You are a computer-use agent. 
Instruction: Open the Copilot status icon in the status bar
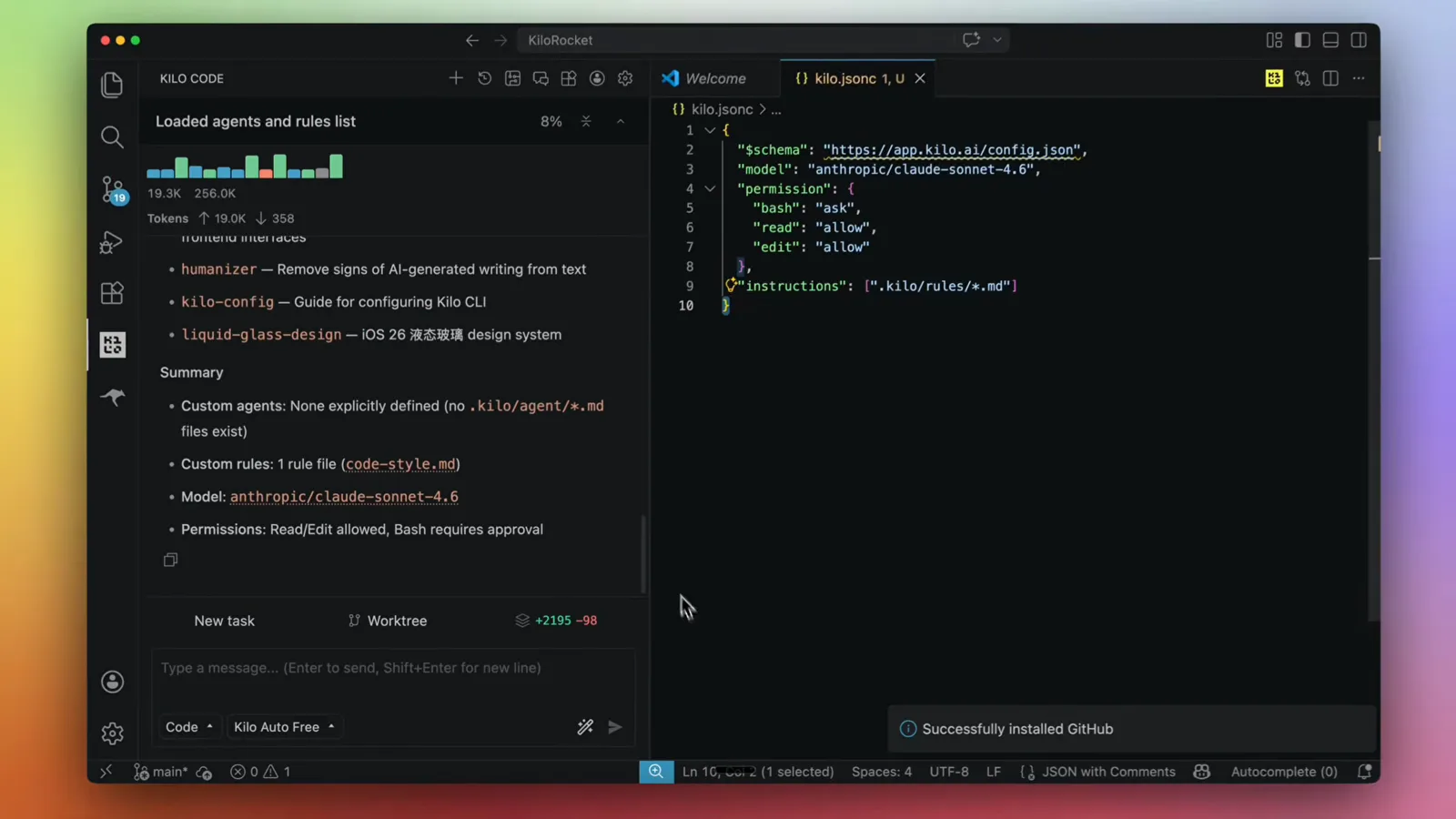[1202, 772]
